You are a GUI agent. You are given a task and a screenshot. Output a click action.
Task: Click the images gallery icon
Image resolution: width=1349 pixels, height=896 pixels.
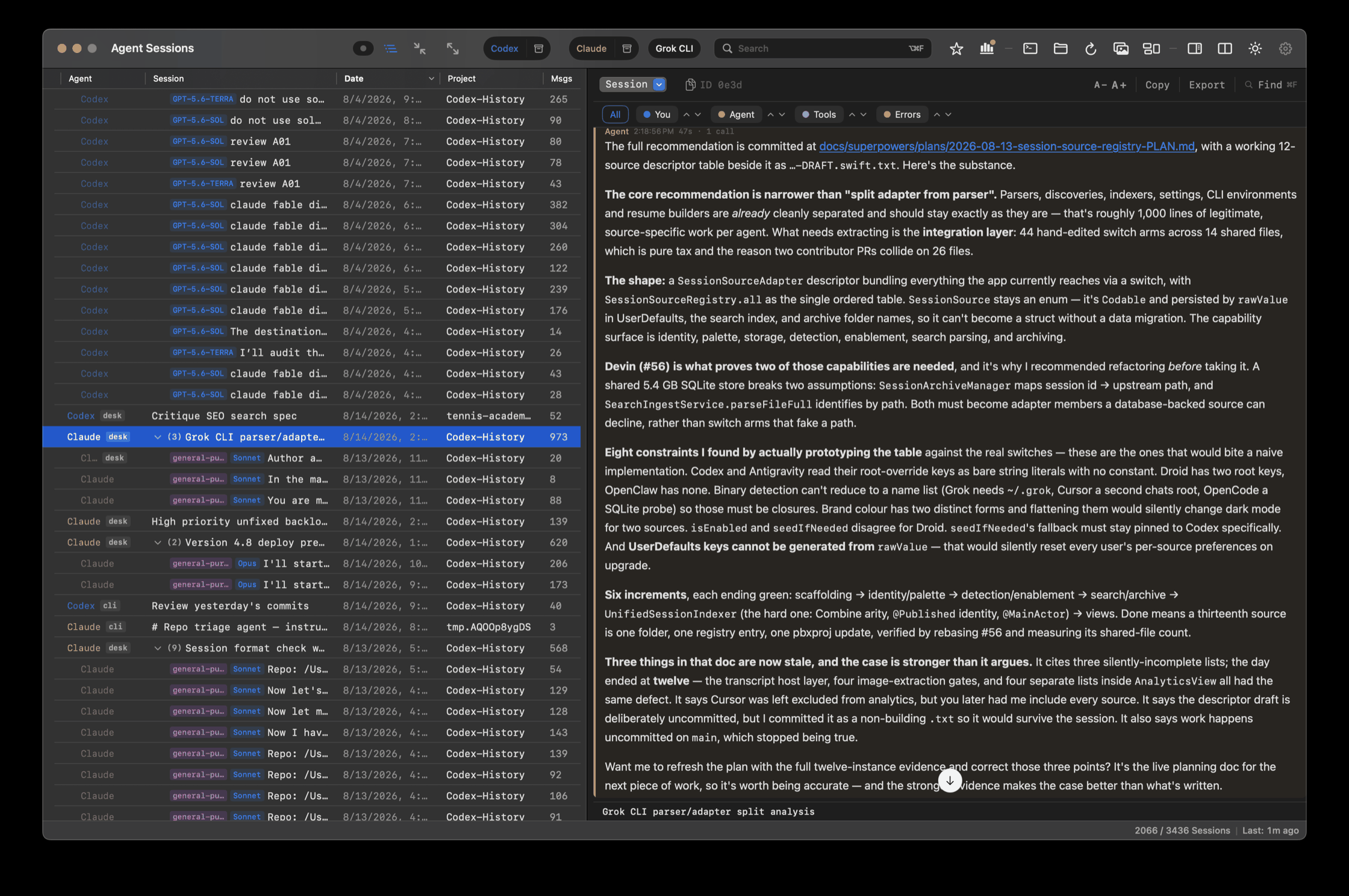[x=1121, y=49]
